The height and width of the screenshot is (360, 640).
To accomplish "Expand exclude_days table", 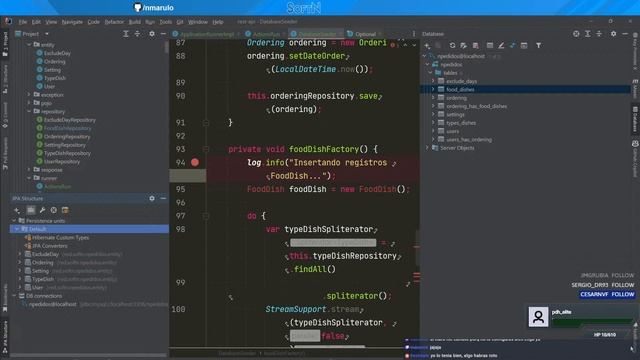I will tap(433, 81).
